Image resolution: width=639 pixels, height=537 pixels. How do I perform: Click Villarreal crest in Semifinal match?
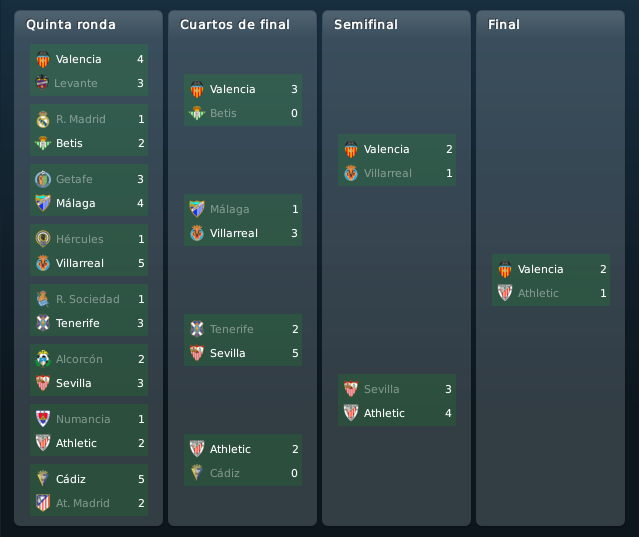coord(350,173)
